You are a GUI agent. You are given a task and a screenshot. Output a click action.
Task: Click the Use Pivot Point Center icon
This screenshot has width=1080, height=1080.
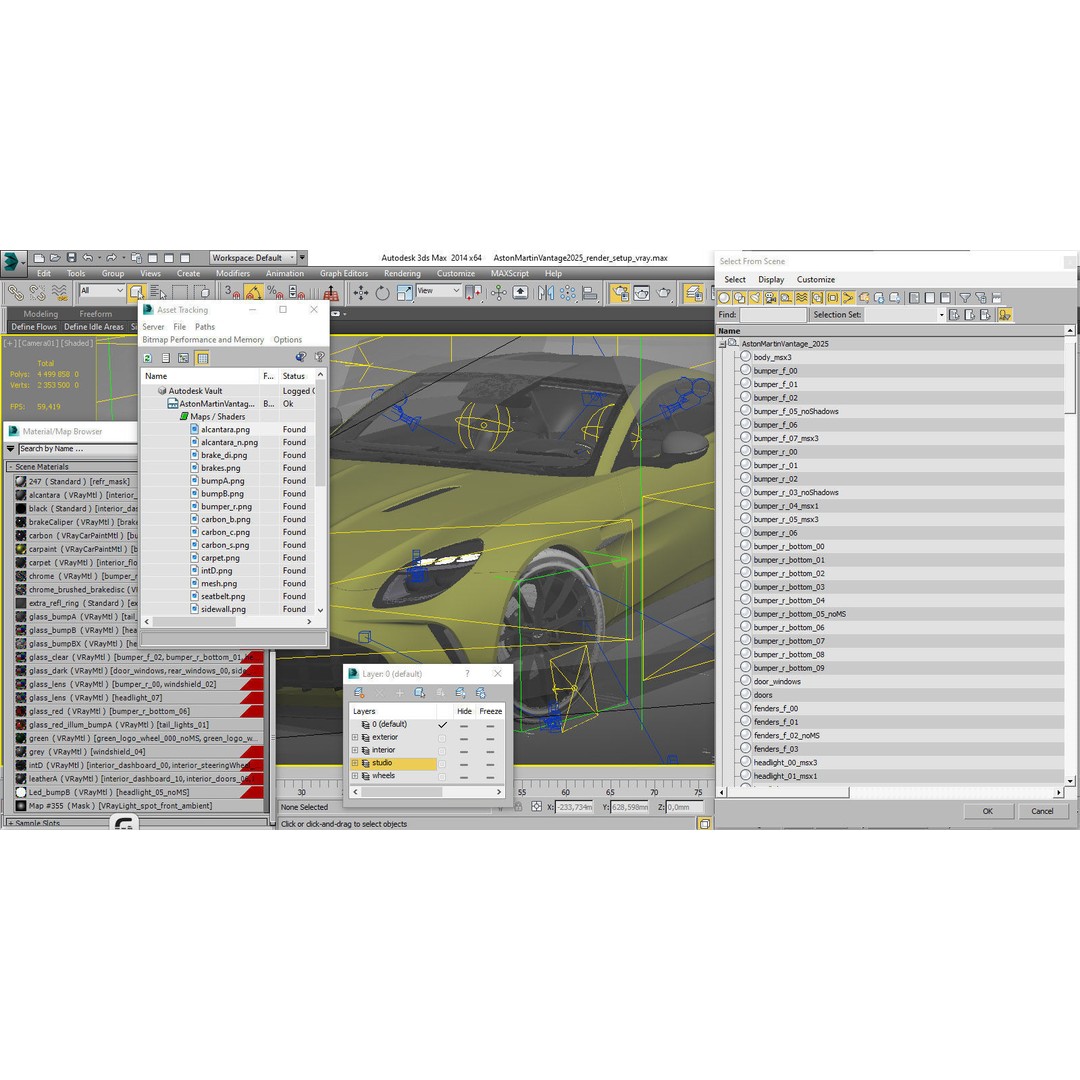point(473,293)
